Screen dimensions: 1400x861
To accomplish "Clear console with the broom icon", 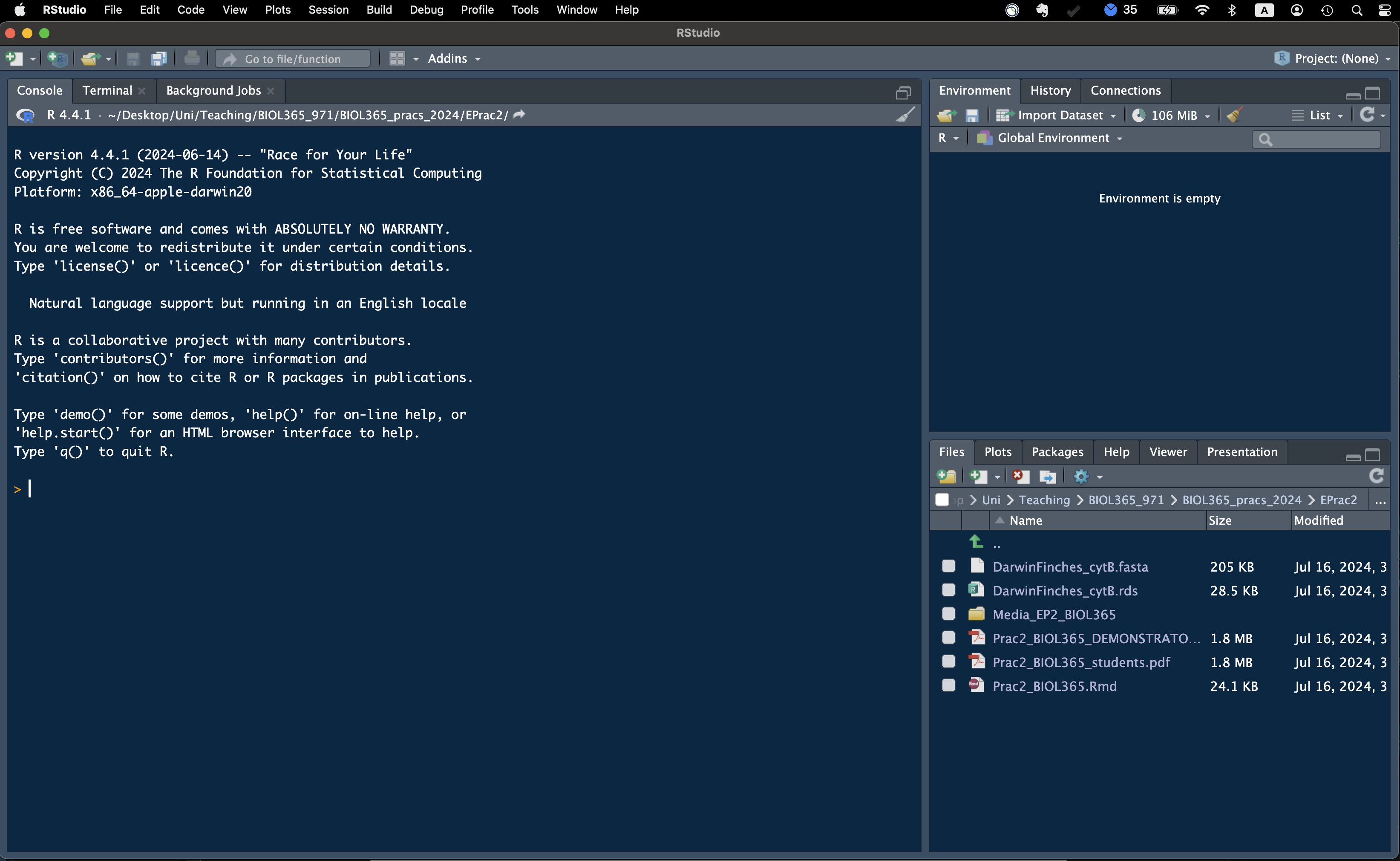I will (x=905, y=115).
